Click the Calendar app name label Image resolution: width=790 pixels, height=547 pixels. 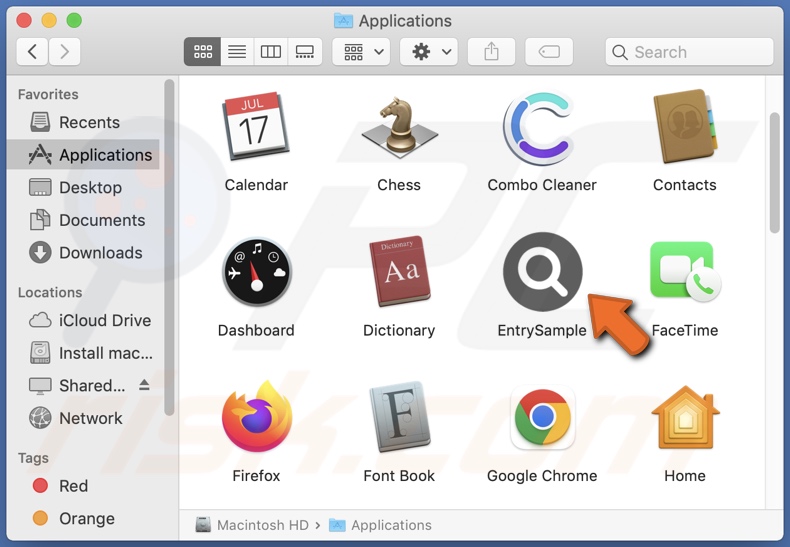click(256, 185)
